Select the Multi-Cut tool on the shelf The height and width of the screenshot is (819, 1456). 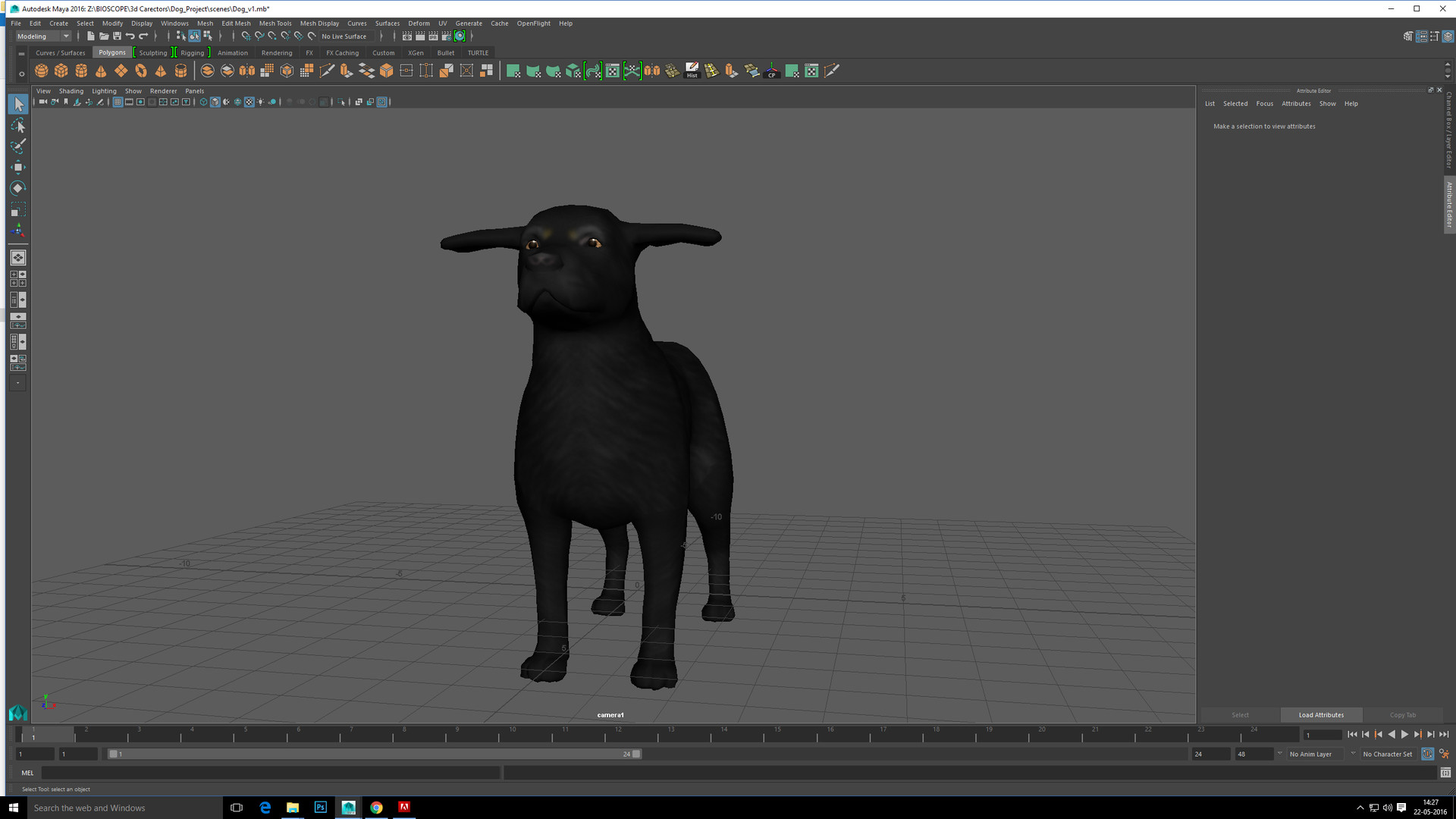pos(326,70)
